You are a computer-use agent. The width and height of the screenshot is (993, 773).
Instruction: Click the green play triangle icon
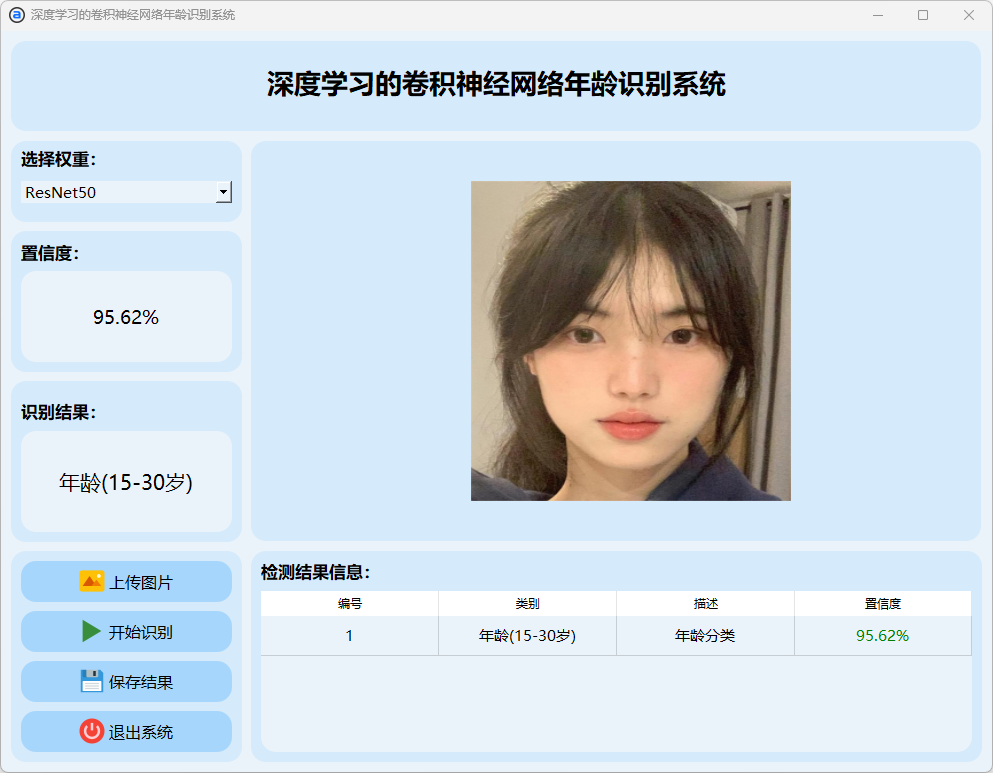92,632
